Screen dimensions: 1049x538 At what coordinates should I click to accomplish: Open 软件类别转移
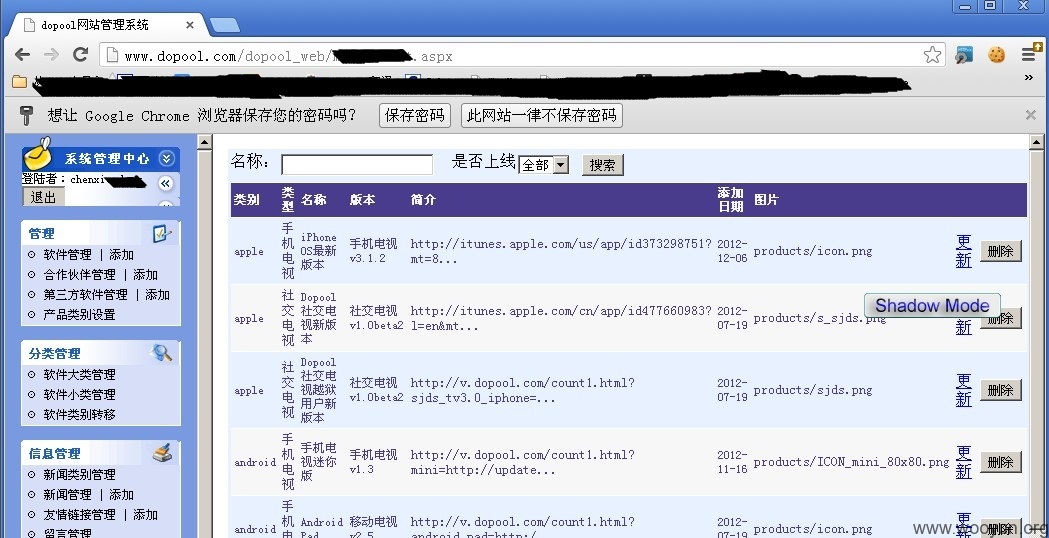(80, 415)
